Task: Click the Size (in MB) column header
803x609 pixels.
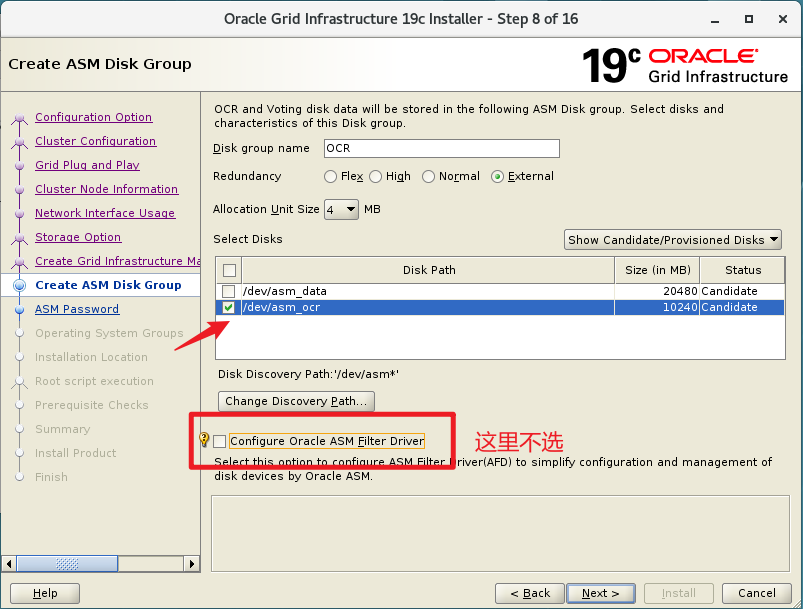Action: point(657,270)
